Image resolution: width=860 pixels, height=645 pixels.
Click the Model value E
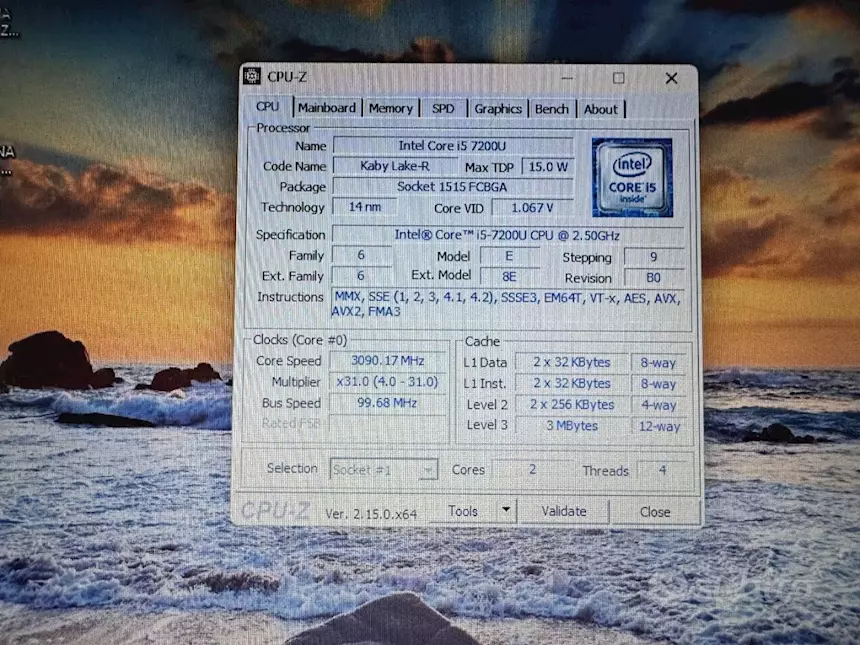point(510,256)
